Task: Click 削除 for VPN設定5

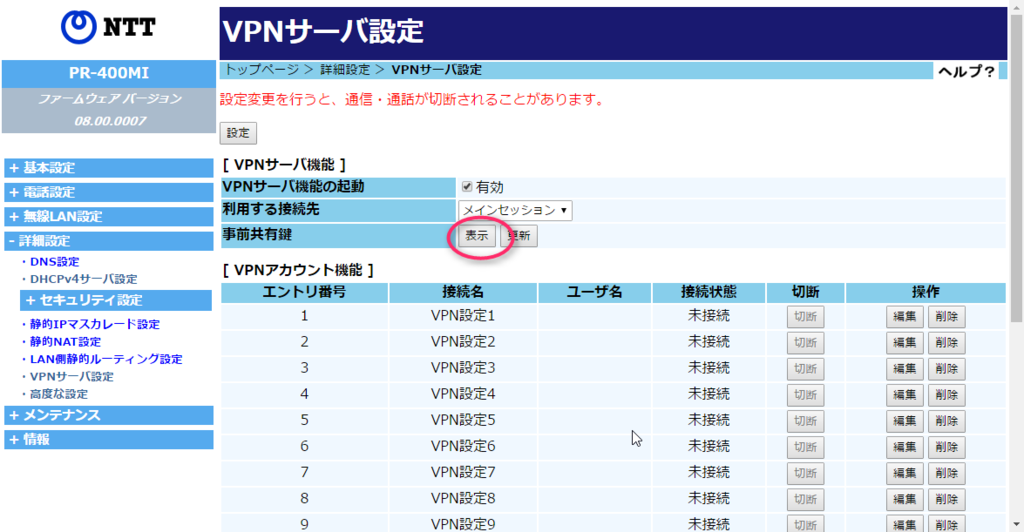Action: click(x=946, y=421)
